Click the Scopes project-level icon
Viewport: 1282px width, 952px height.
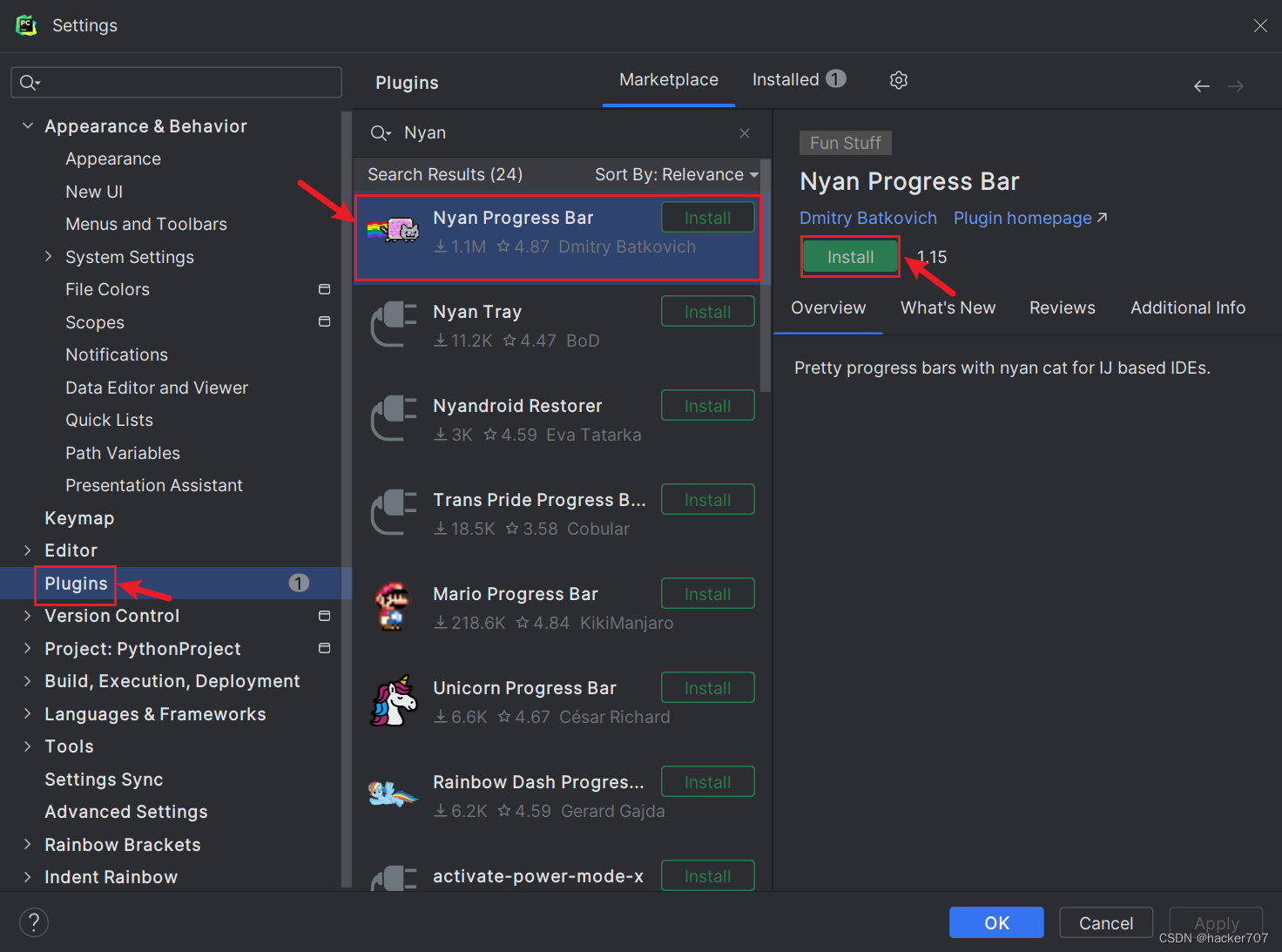click(325, 322)
